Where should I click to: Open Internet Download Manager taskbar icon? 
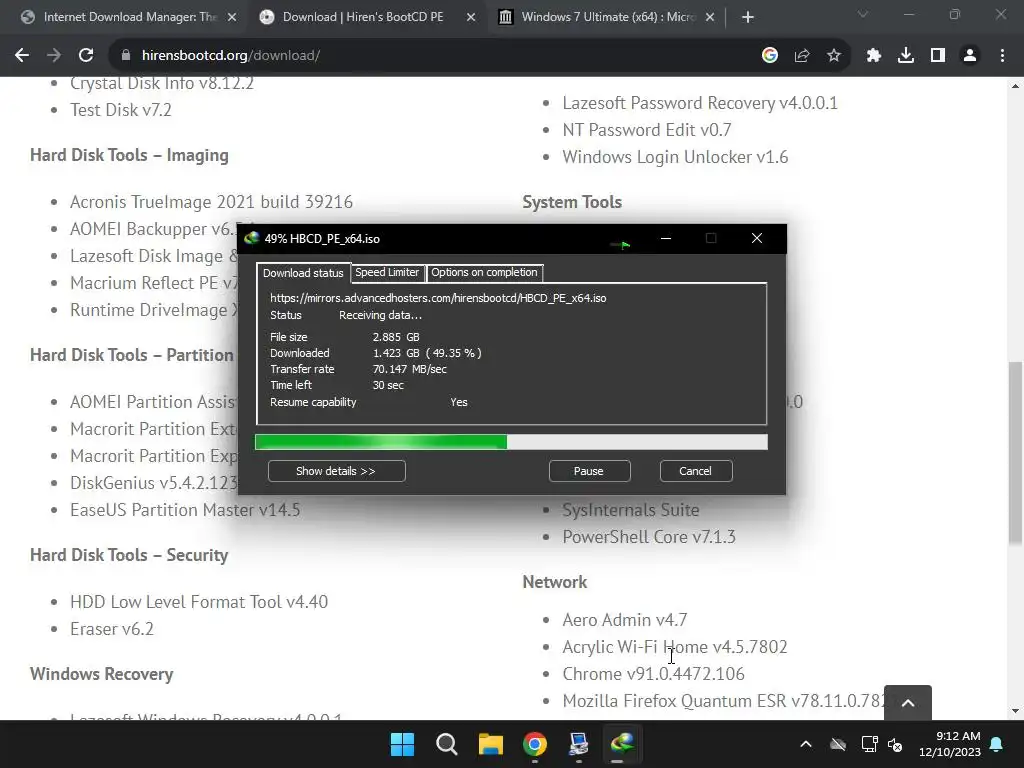tap(622, 744)
